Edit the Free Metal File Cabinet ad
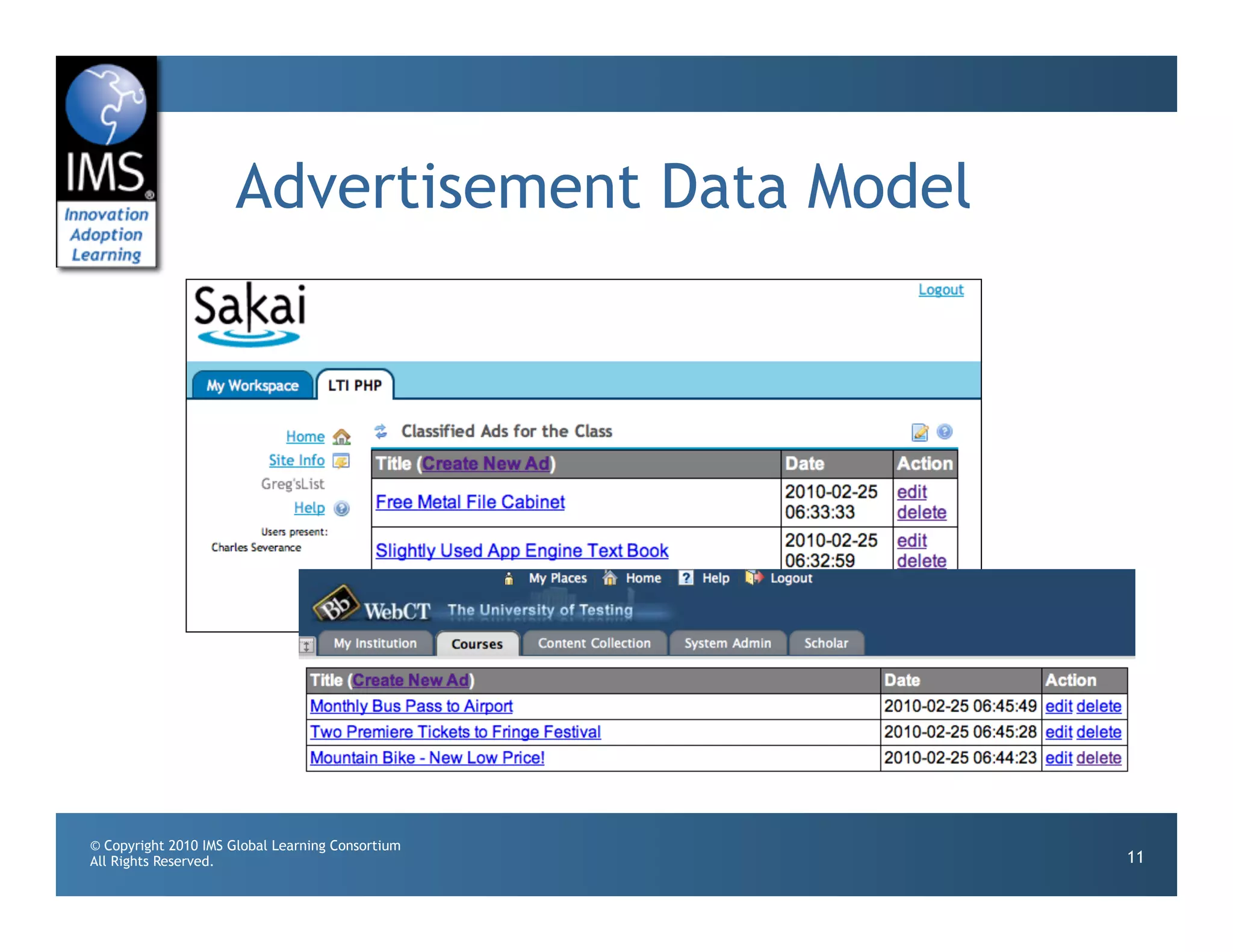This screenshot has height=952, width=1233. point(912,492)
